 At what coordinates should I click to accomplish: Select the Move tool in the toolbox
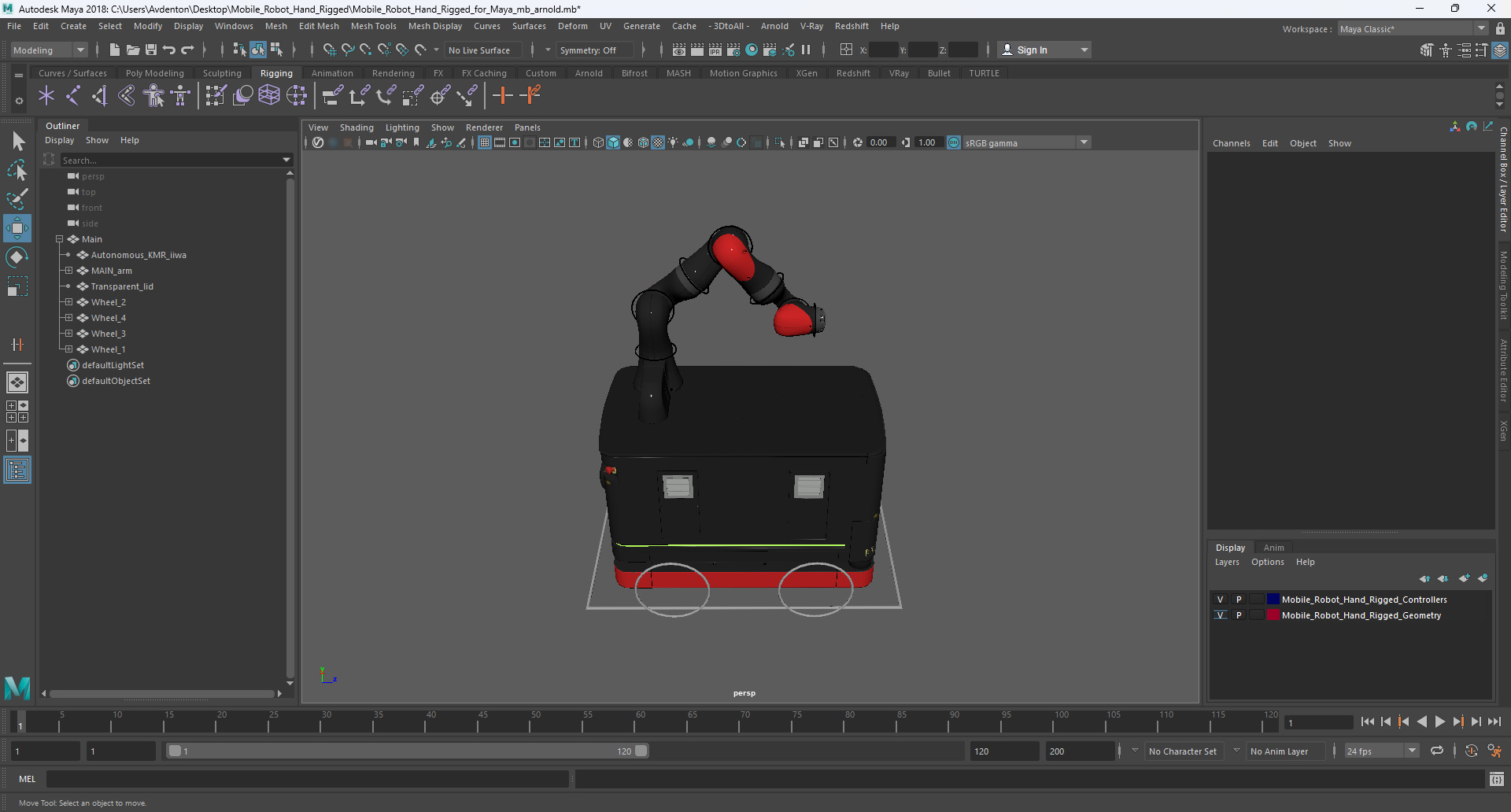pos(17,228)
